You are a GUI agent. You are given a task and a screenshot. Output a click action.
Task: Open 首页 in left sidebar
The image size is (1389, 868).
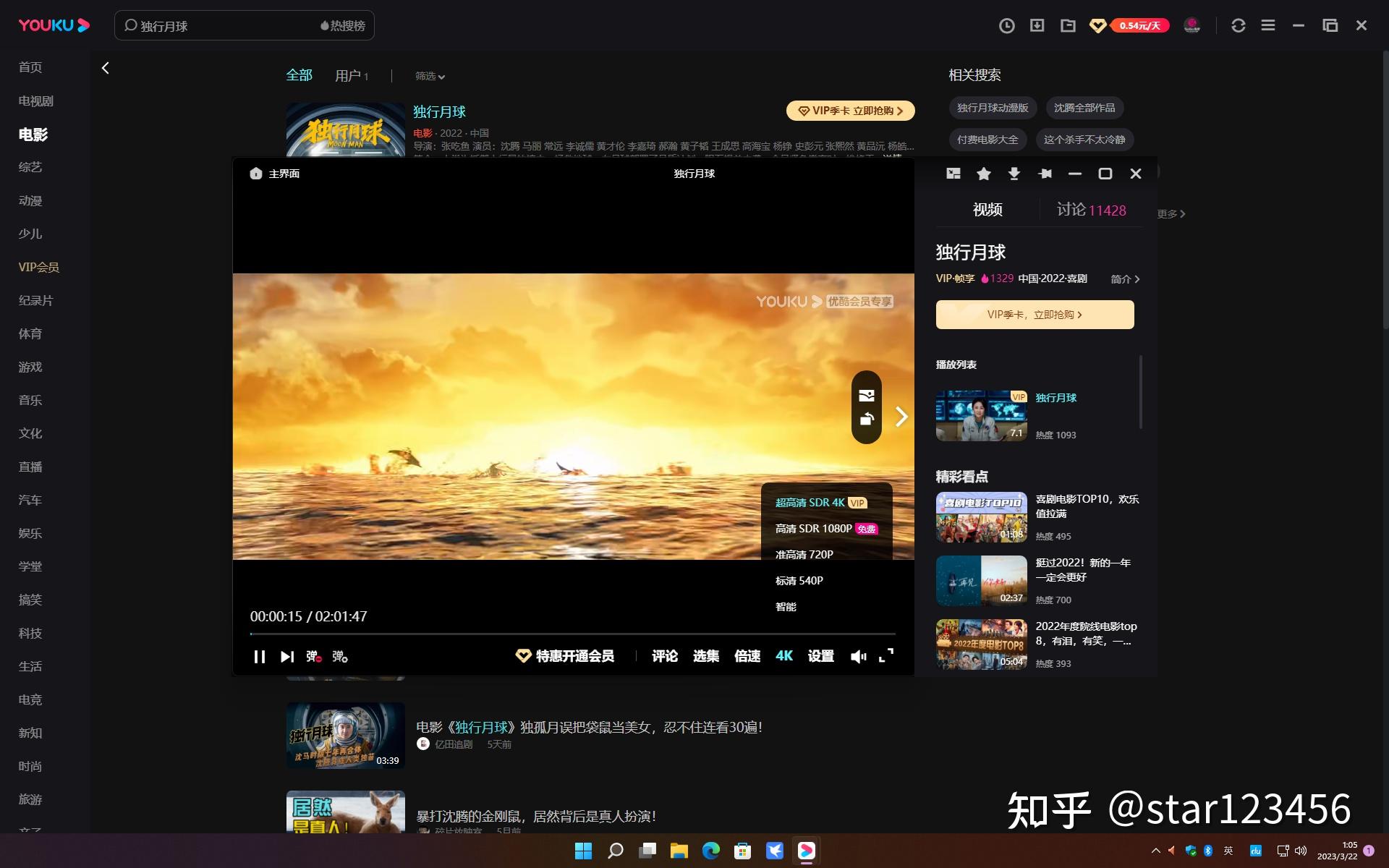tap(30, 67)
